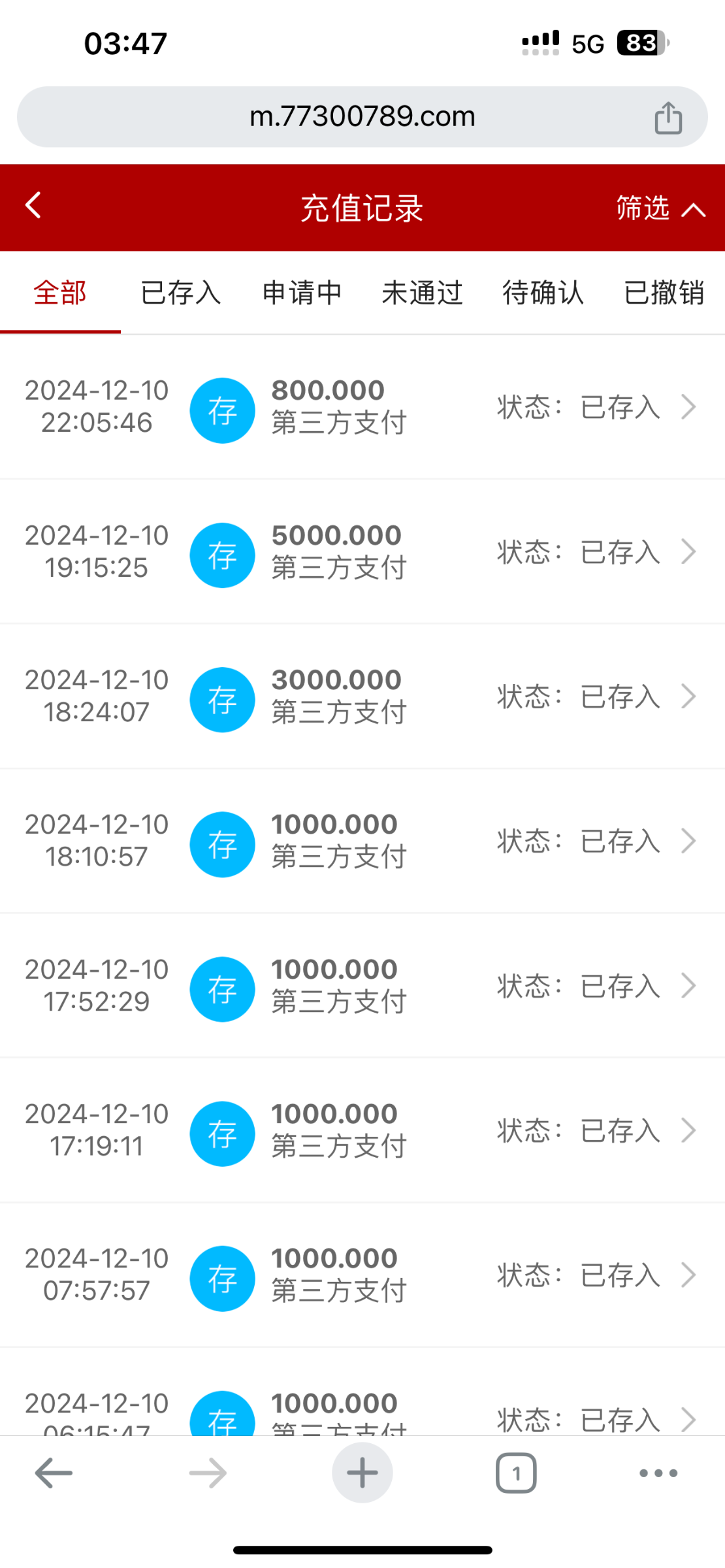Expand details chevron for 07:57:57 record
Screen dimensions: 725x1568
click(x=688, y=1275)
